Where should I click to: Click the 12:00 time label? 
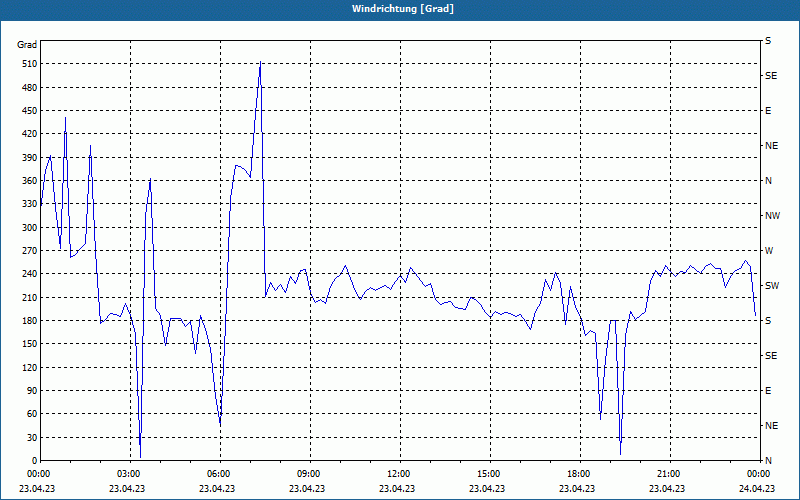point(398,474)
